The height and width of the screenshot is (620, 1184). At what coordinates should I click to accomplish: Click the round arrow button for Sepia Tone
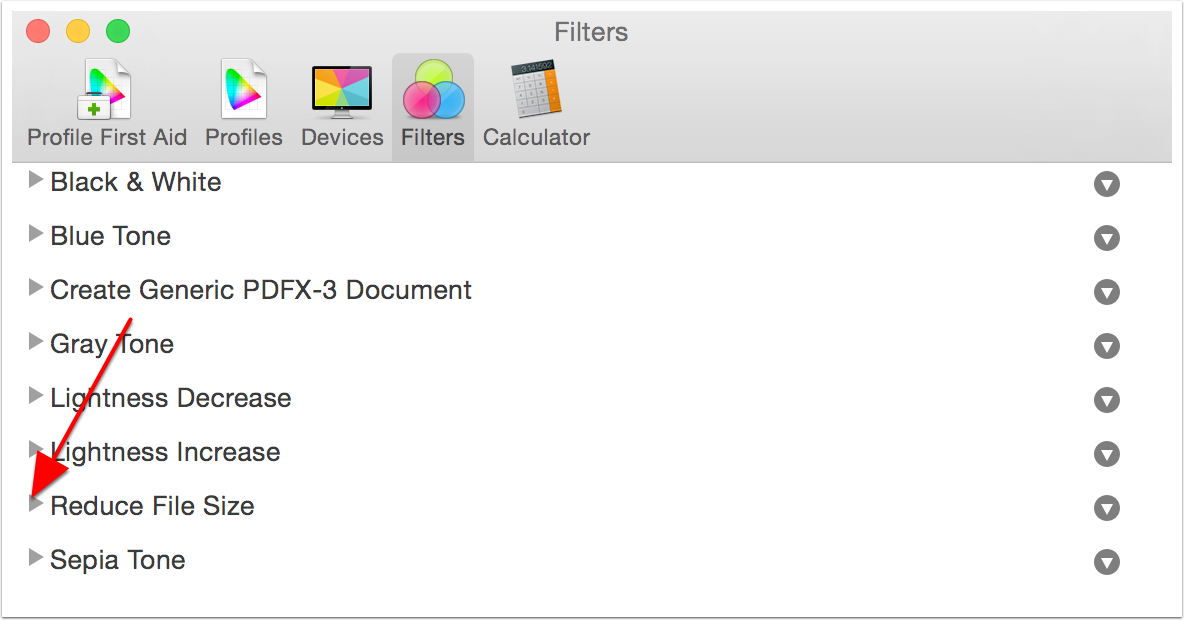click(x=1106, y=562)
